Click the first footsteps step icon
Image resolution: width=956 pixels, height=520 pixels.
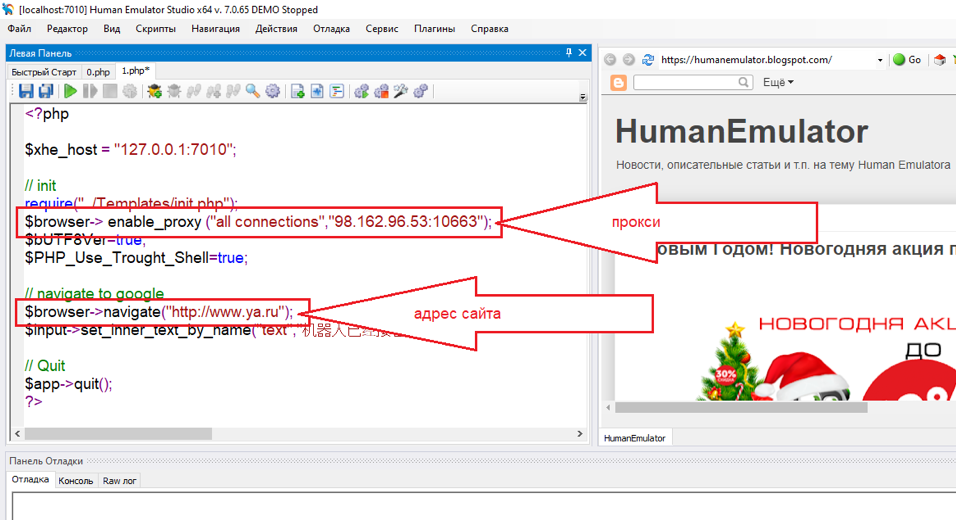click(194, 91)
